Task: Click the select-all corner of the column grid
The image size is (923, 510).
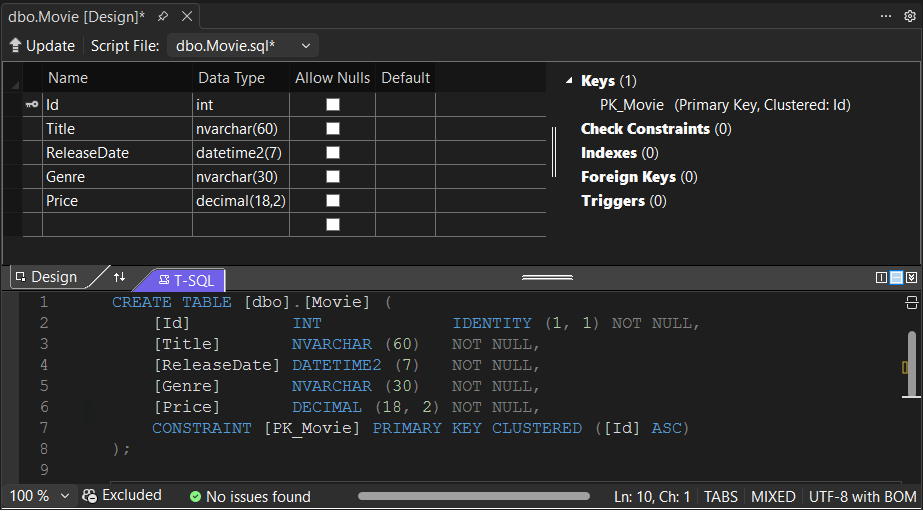Action: [14, 84]
